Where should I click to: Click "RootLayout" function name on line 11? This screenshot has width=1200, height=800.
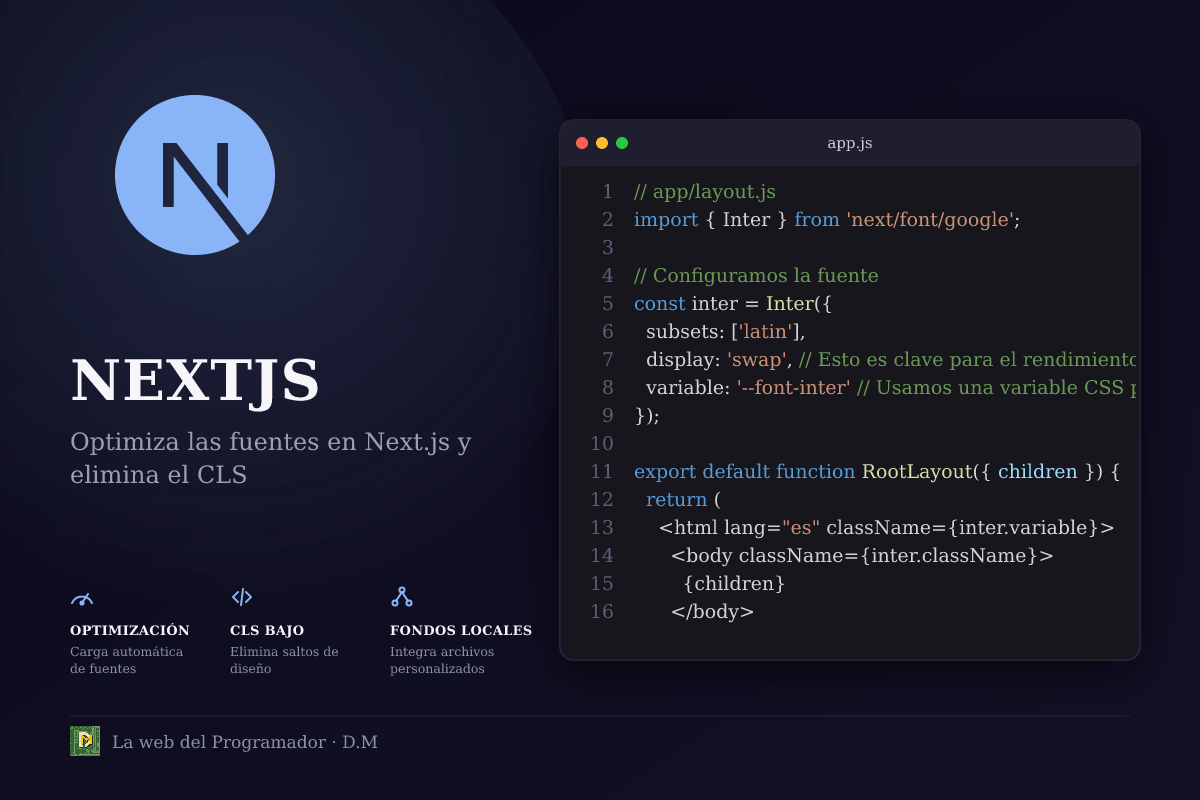tap(917, 472)
